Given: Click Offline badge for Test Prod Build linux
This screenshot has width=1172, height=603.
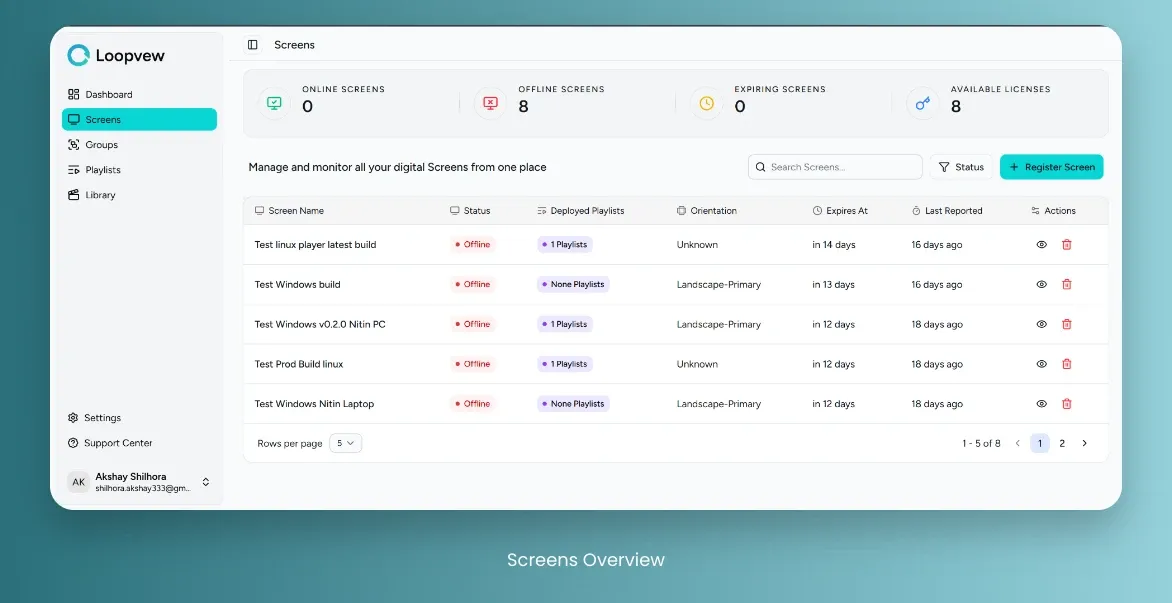Looking at the screenshot, I should coord(472,364).
